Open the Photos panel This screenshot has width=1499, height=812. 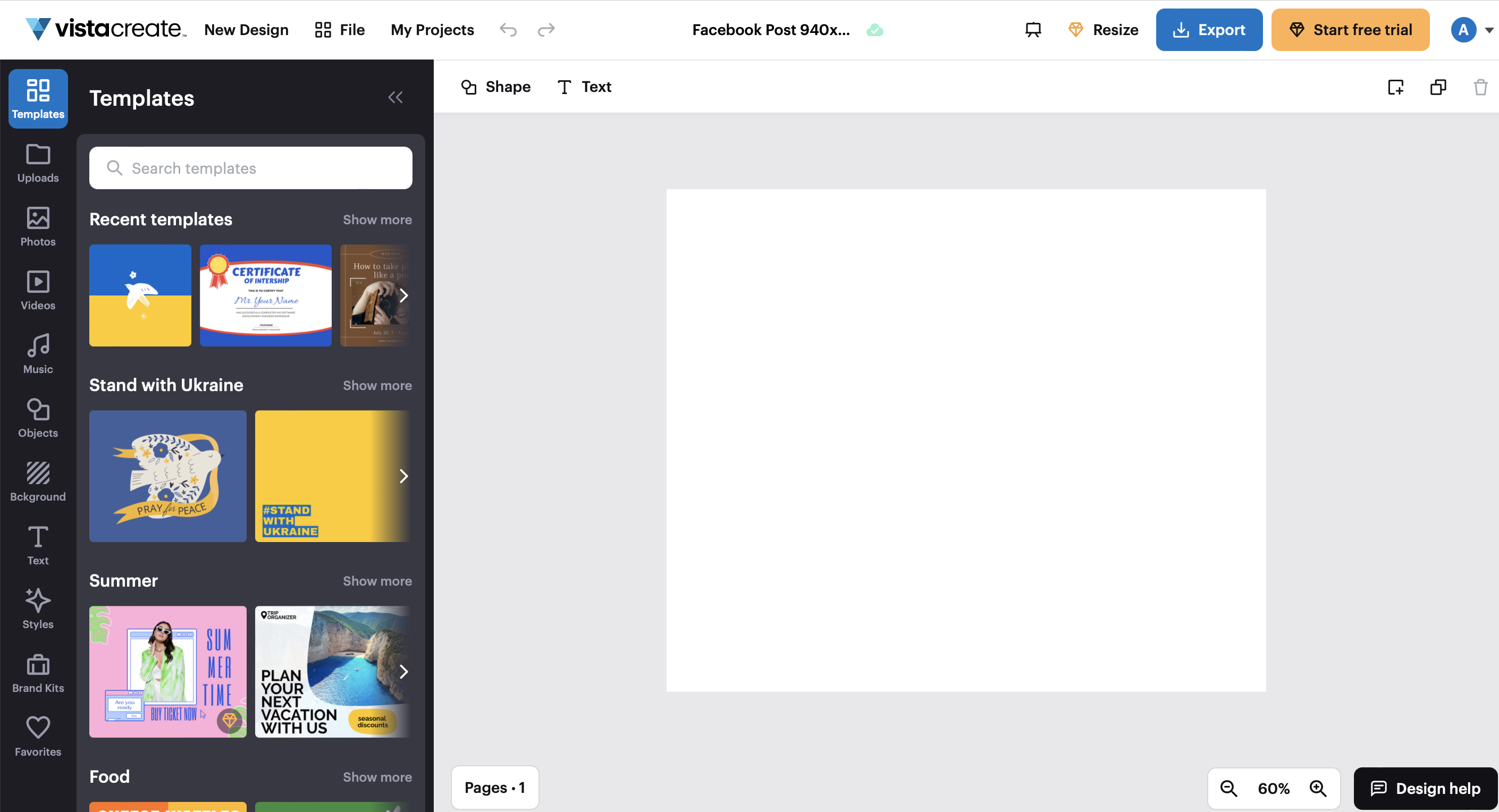38,227
